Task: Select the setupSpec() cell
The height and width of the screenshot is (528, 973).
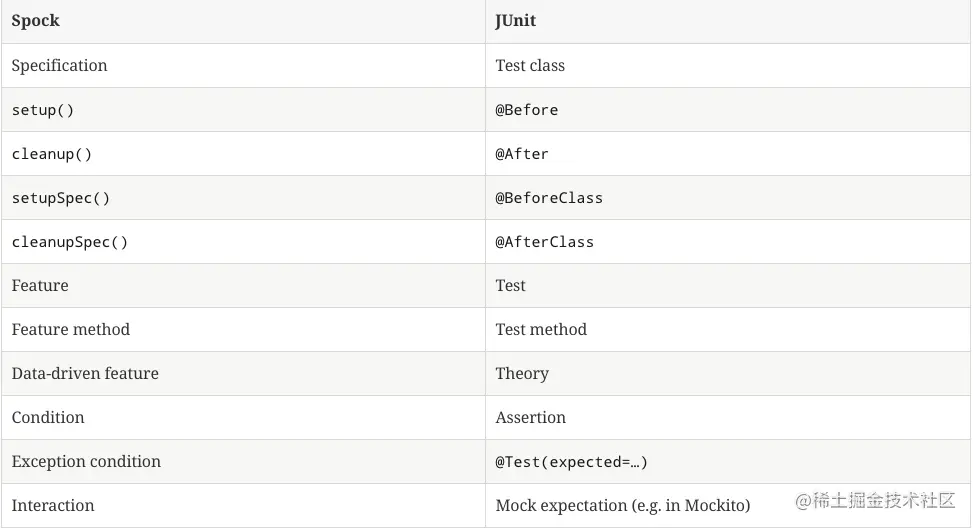Action: [x=61, y=198]
